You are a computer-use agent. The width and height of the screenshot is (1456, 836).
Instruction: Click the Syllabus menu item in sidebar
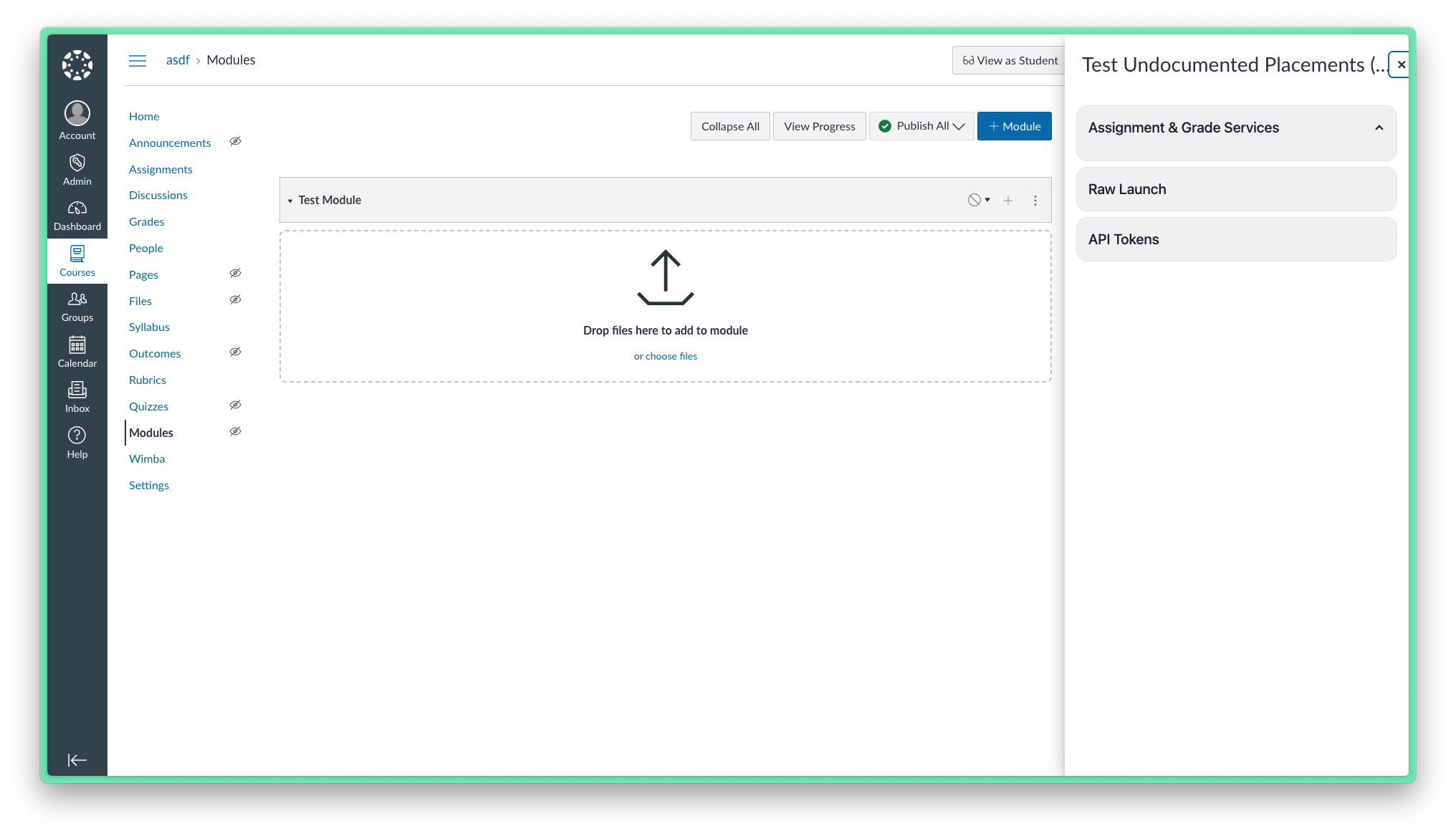149,326
